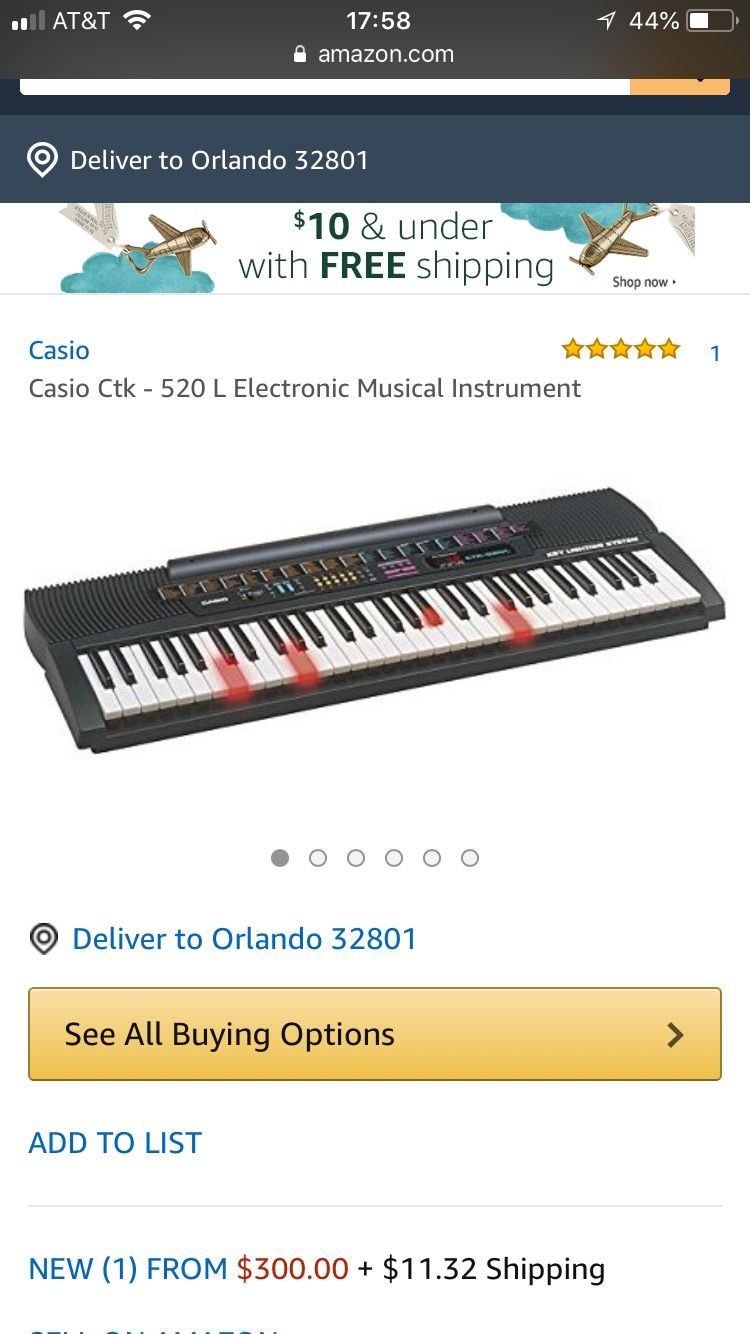The image size is (750, 1334).
Task: Select the last image carousel dot
Action: click(470, 858)
